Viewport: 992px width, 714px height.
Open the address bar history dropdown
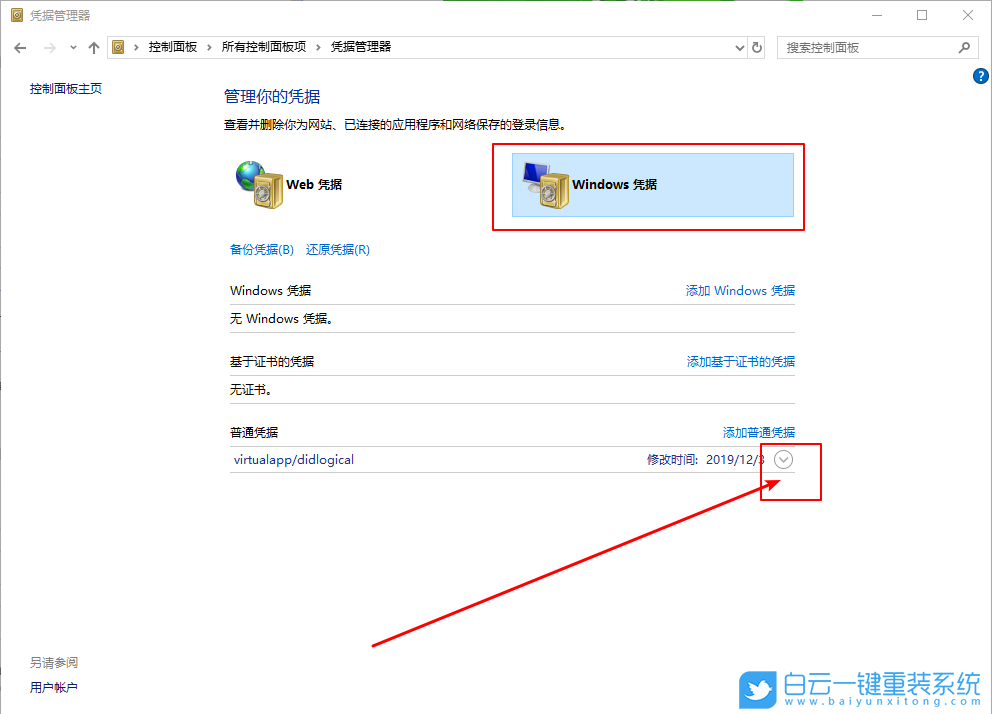point(739,47)
